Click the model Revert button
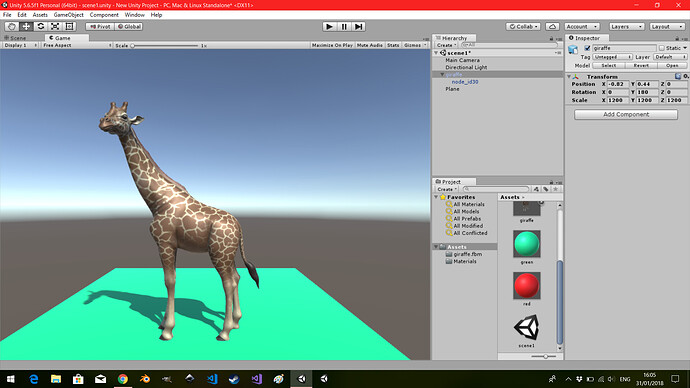Screen dimensions: 690x388 coord(641,66)
